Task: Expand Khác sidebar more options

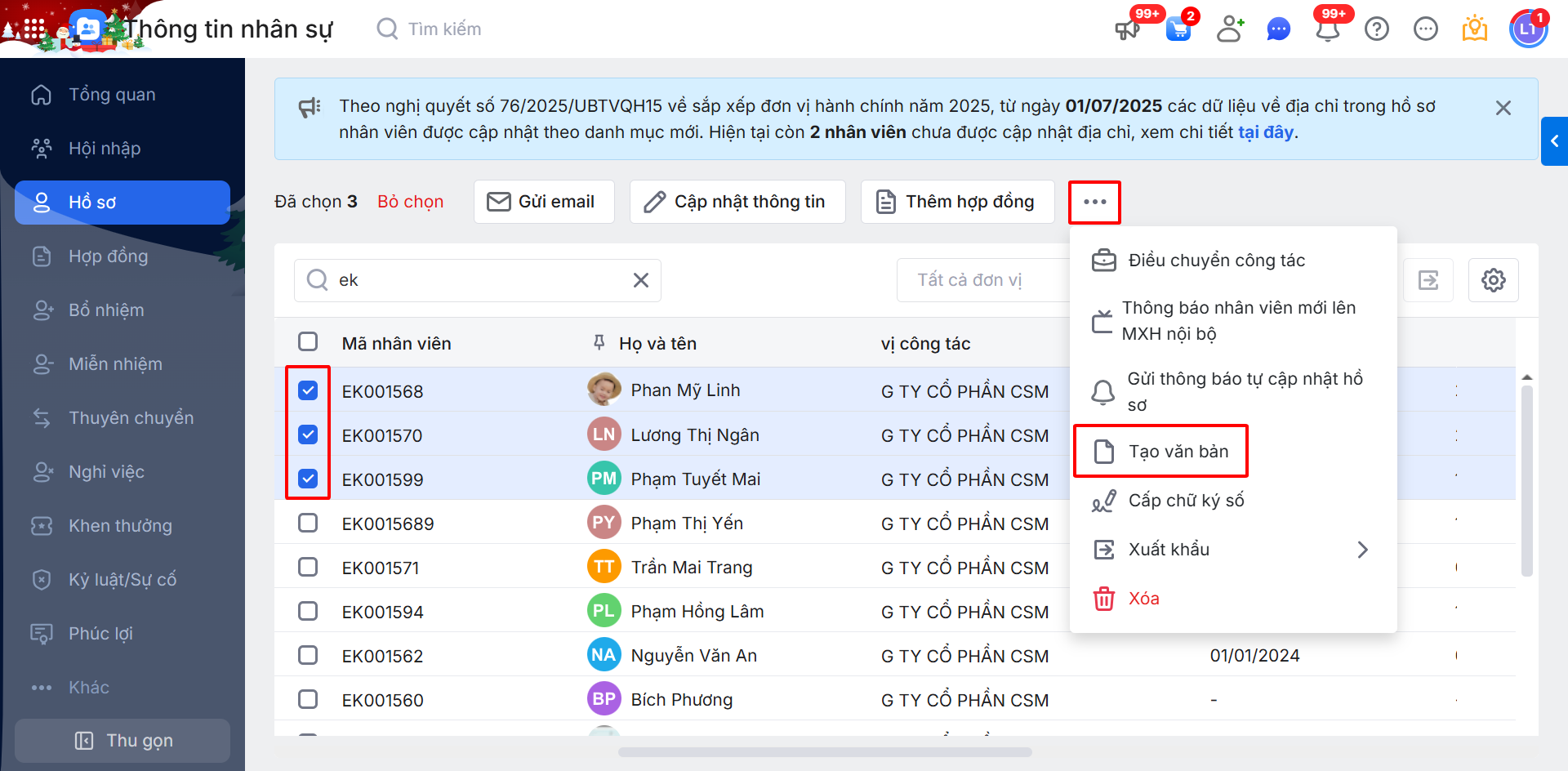Action: pyautogui.click(x=122, y=688)
